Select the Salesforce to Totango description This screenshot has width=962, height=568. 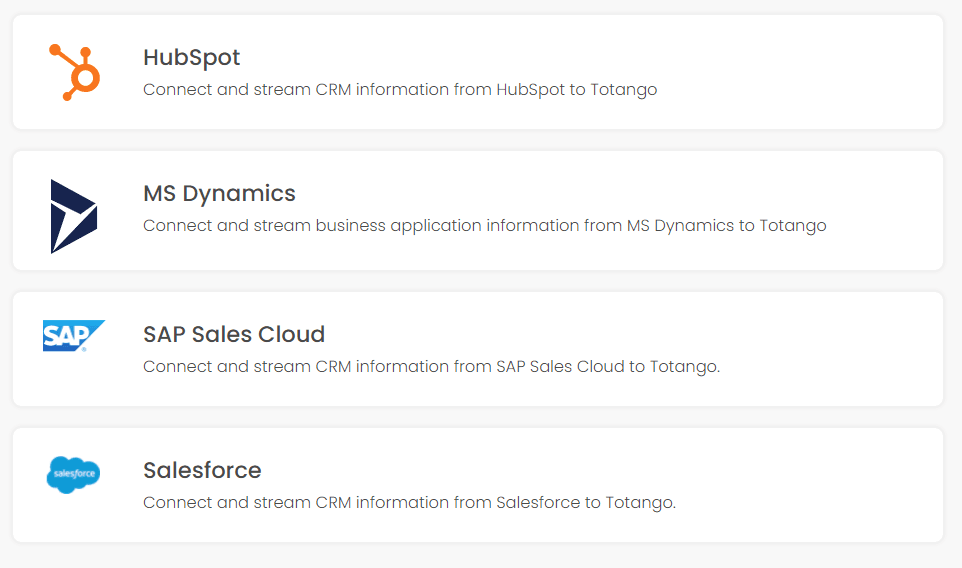pyautogui.click(x=409, y=503)
